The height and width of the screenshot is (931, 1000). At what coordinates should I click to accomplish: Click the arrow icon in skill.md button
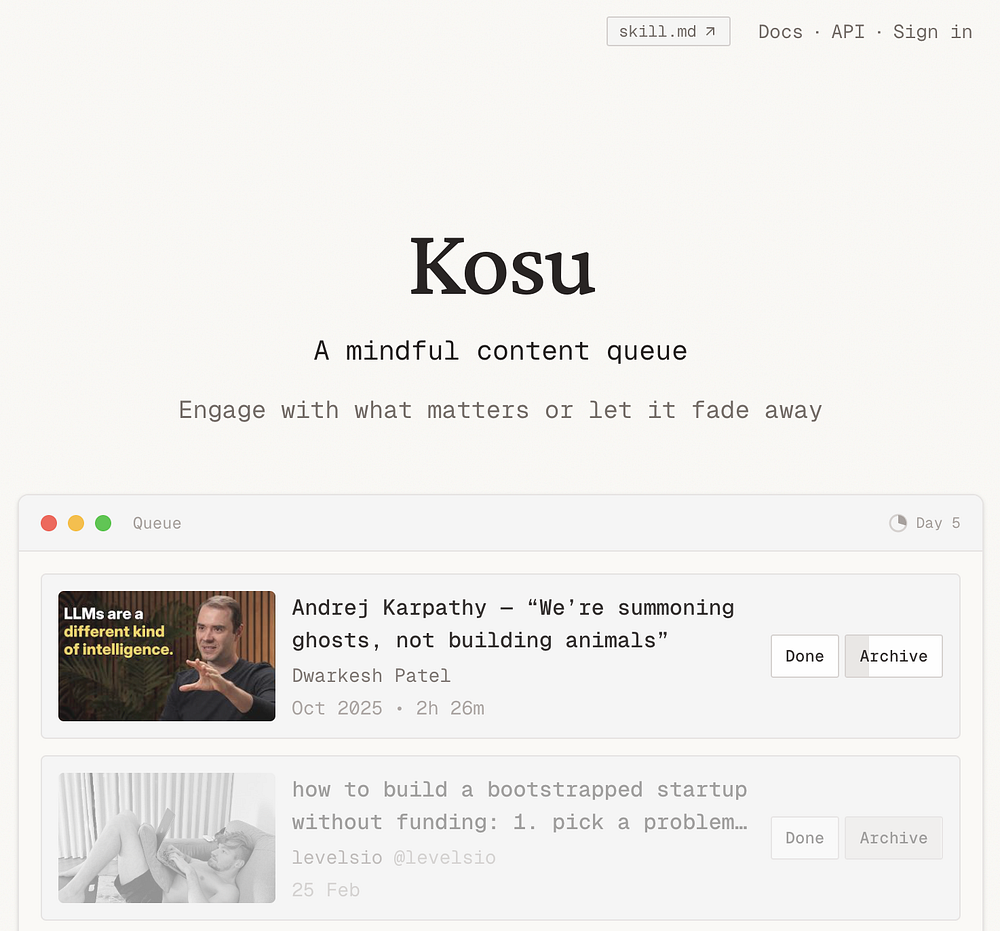710,31
